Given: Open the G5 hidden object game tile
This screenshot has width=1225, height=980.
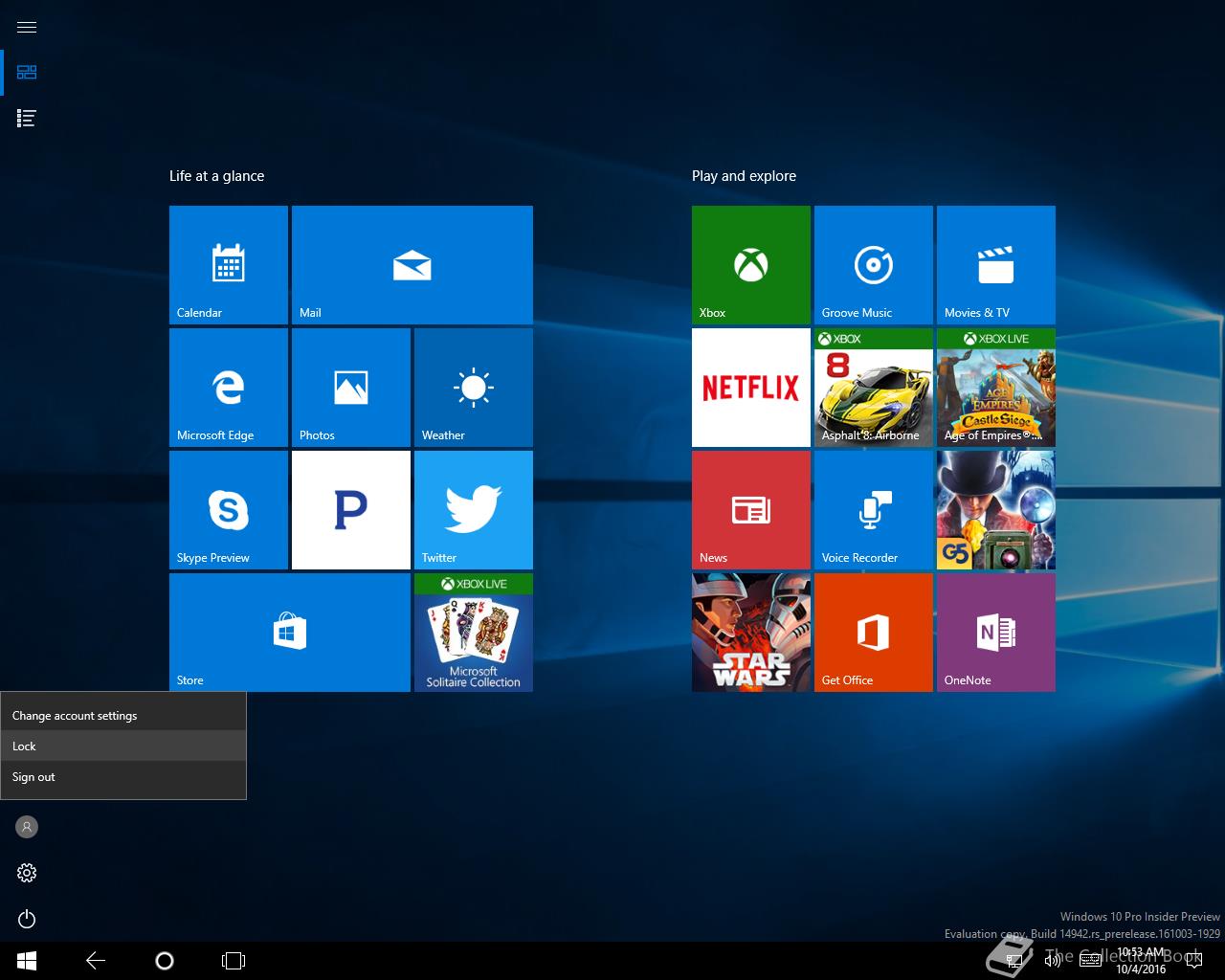Looking at the screenshot, I should coord(996,510).
